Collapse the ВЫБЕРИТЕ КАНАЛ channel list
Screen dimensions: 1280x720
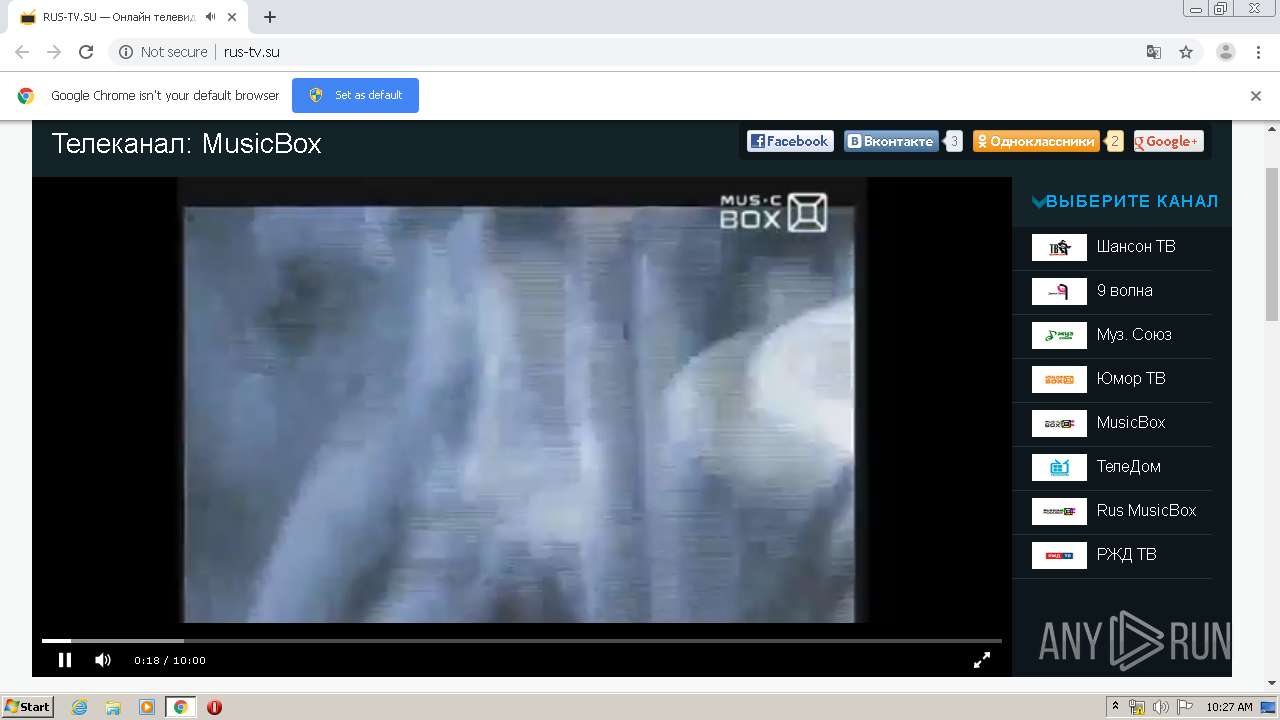click(1125, 201)
